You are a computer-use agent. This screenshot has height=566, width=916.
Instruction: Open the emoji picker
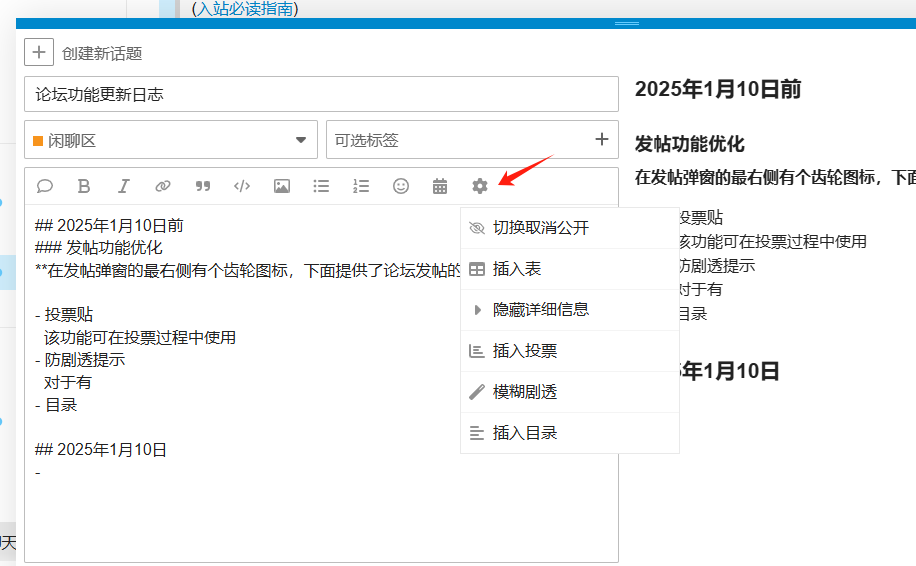[401, 186]
